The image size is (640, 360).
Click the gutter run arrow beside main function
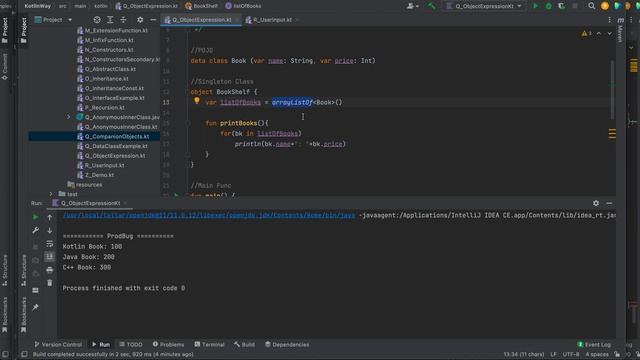tap(176, 195)
